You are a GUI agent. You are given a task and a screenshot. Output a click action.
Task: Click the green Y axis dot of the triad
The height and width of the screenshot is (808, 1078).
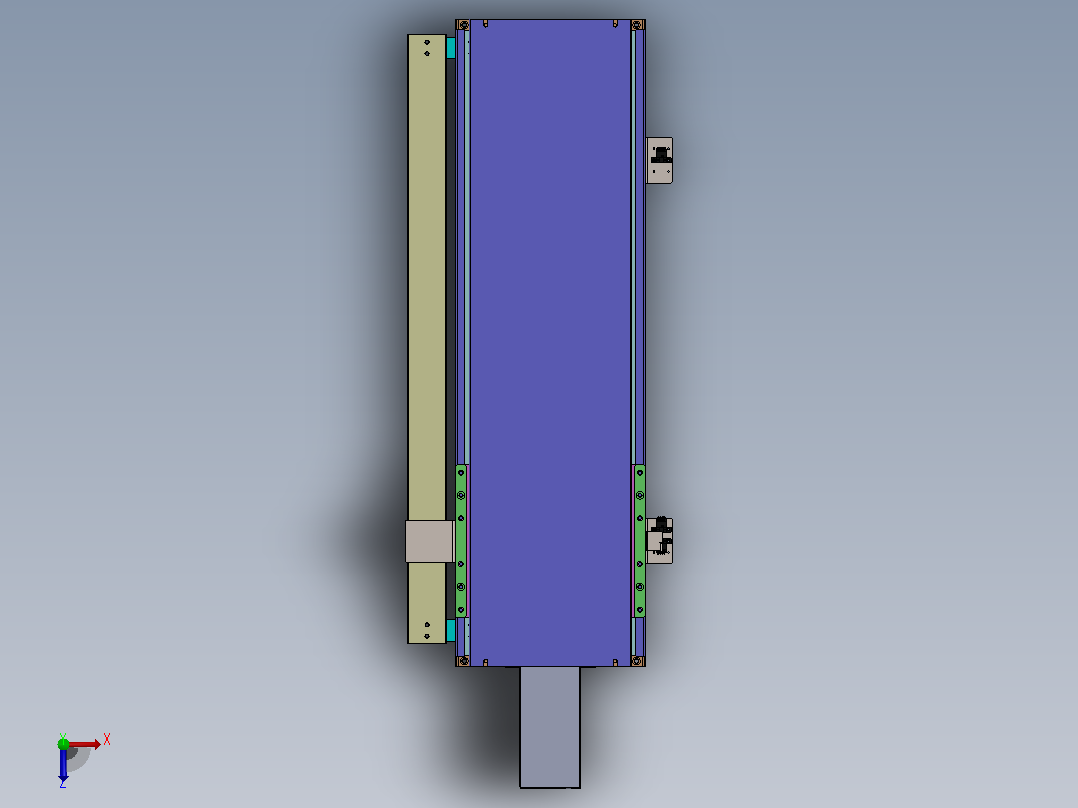tap(63, 743)
